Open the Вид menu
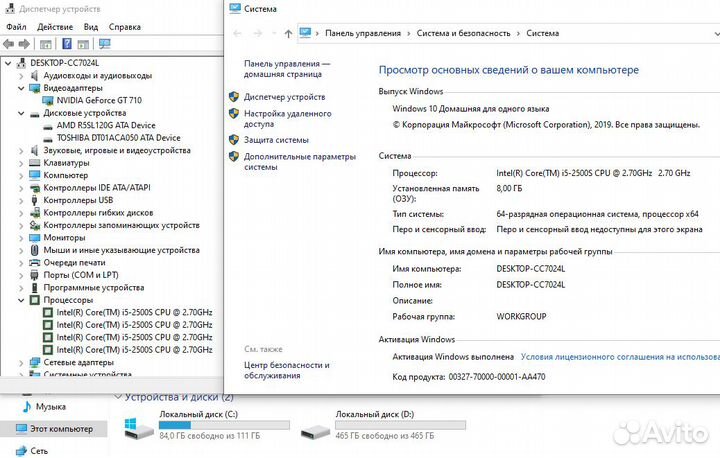Viewport: 720px width, 458px height. pos(91,27)
